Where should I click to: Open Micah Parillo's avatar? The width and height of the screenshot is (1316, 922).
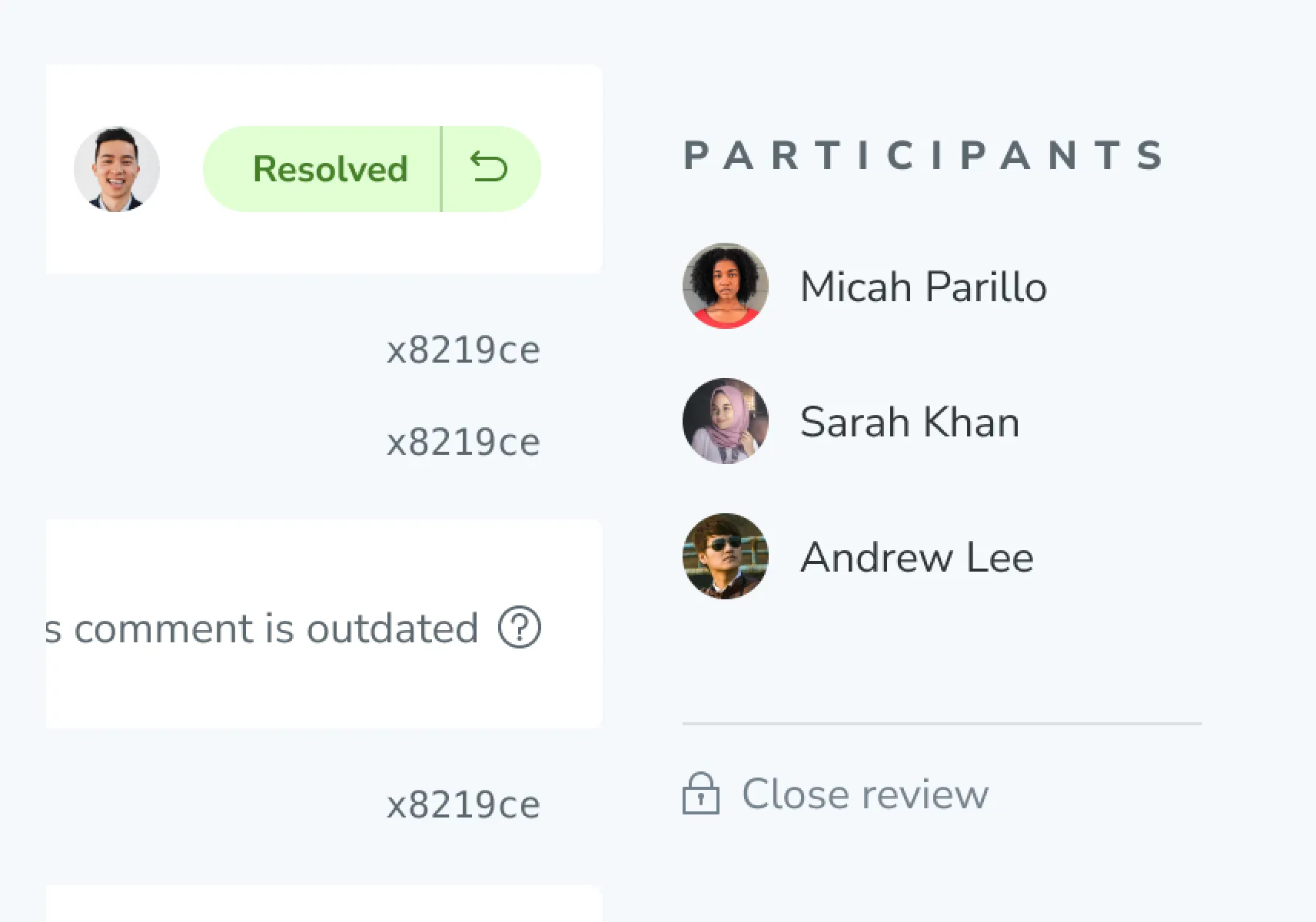coord(725,287)
